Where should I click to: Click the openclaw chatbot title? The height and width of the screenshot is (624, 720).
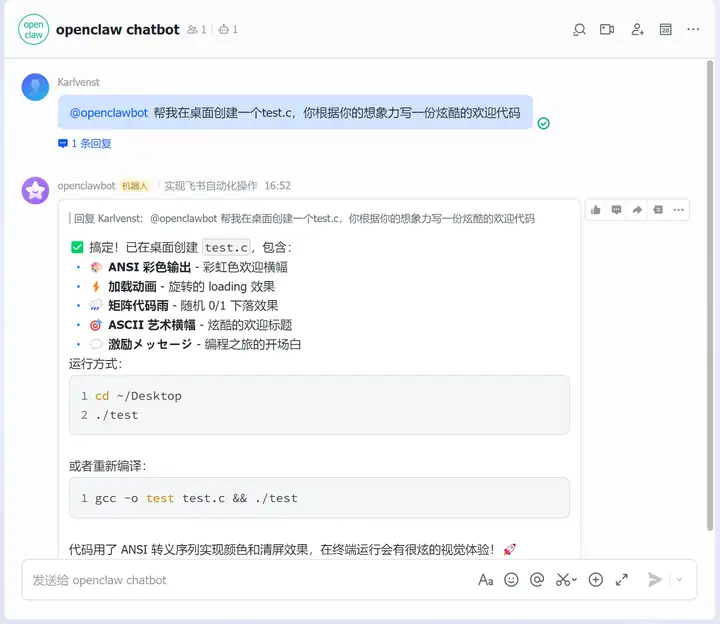pos(118,30)
